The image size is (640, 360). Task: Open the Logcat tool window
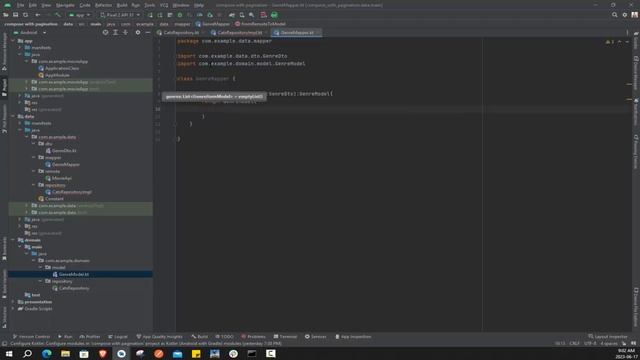(118, 336)
